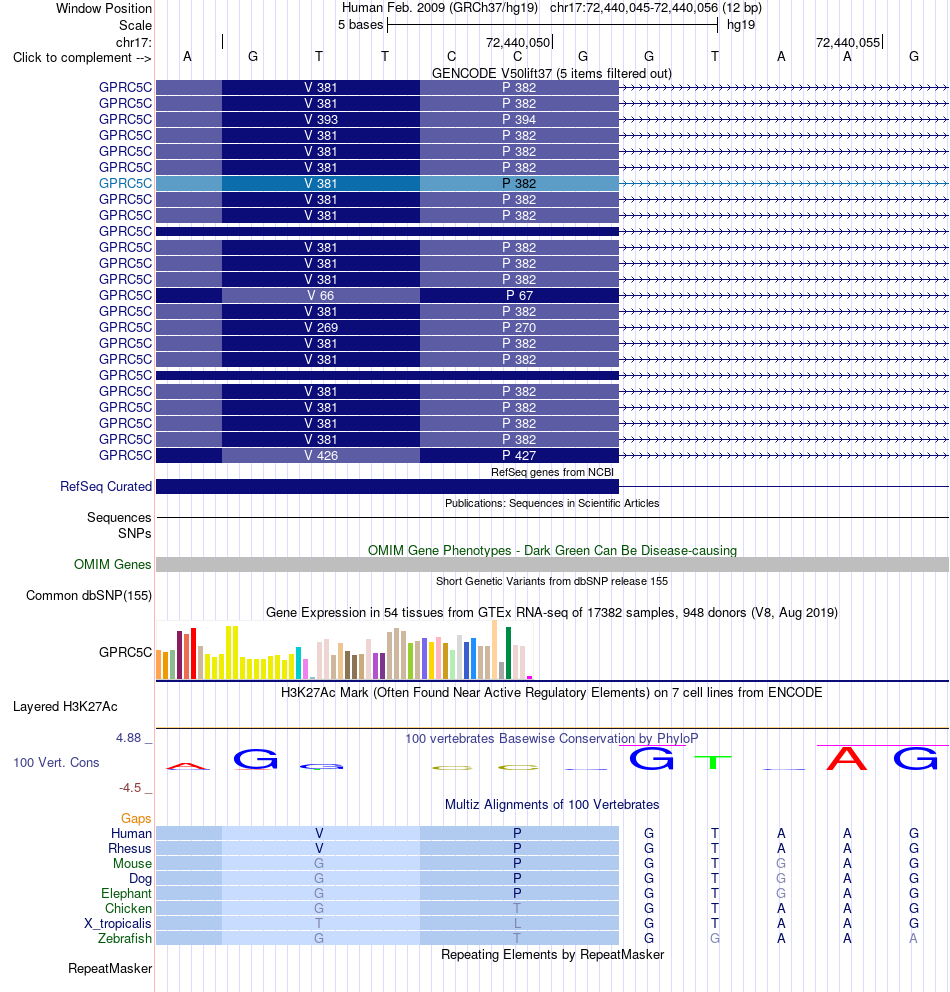Screen dimensions: 950x992
Task: Click the '5 bases' scale bar label
Action: pyautogui.click(x=361, y=25)
